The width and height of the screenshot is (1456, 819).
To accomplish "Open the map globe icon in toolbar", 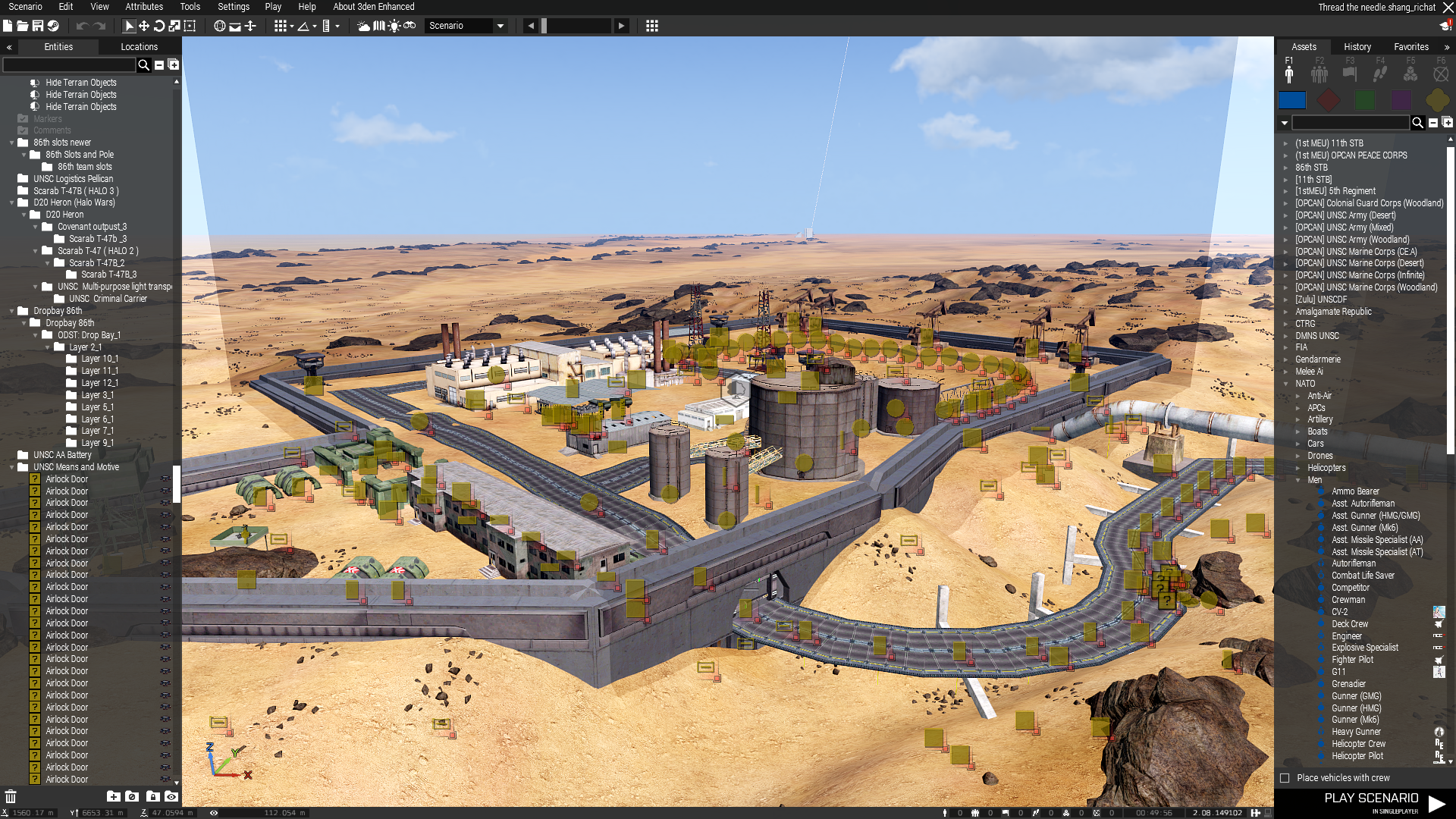I will point(220,26).
